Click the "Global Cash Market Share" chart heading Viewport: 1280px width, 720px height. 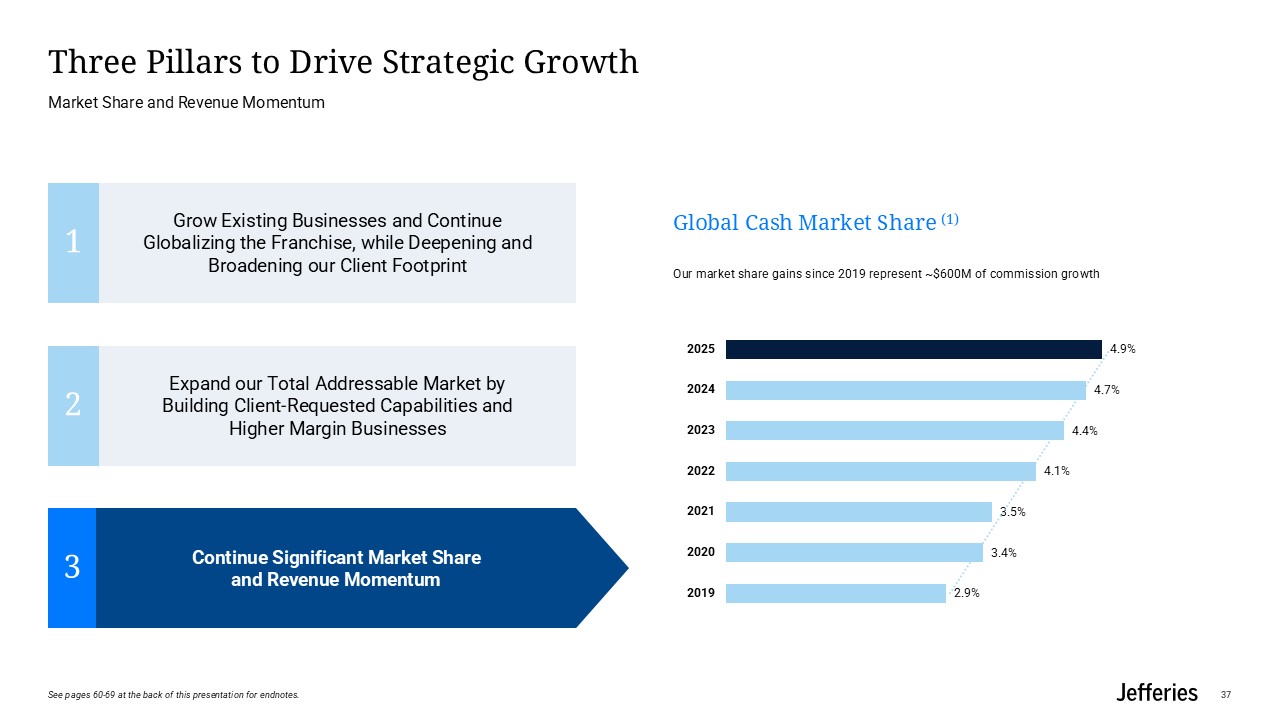click(804, 223)
